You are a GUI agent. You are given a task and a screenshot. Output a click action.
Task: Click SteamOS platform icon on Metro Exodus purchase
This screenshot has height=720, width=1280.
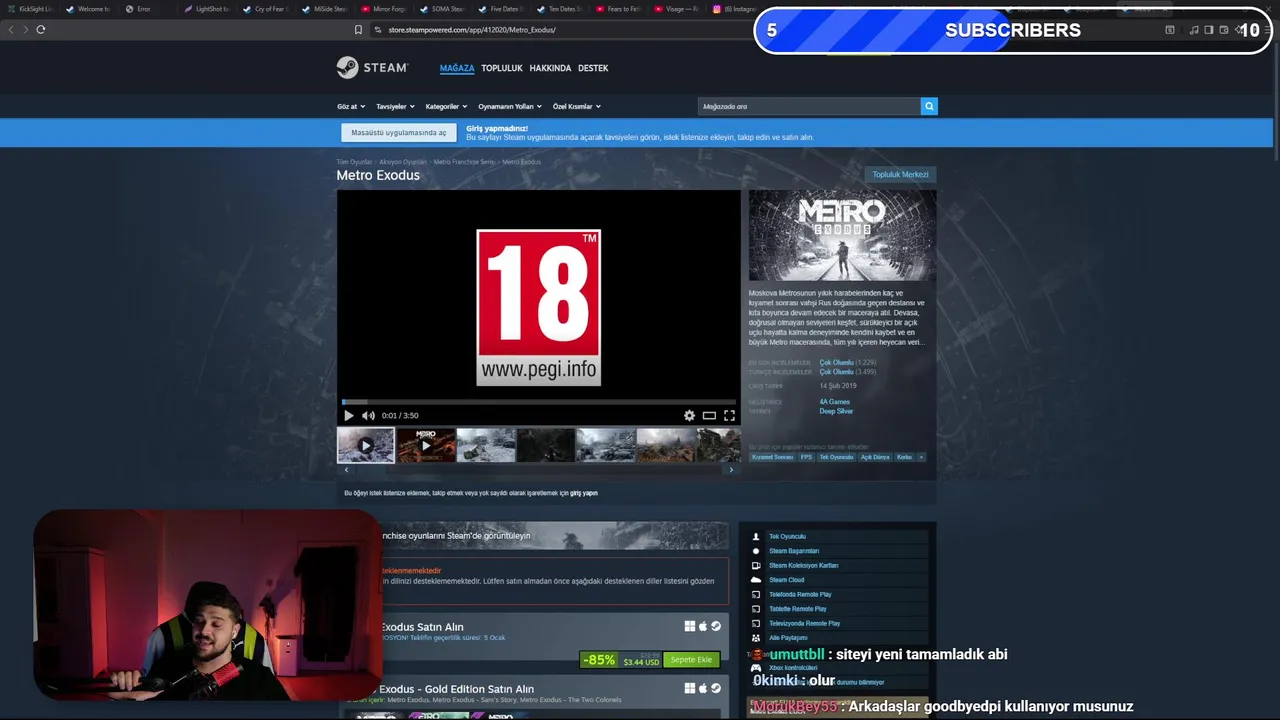point(715,626)
